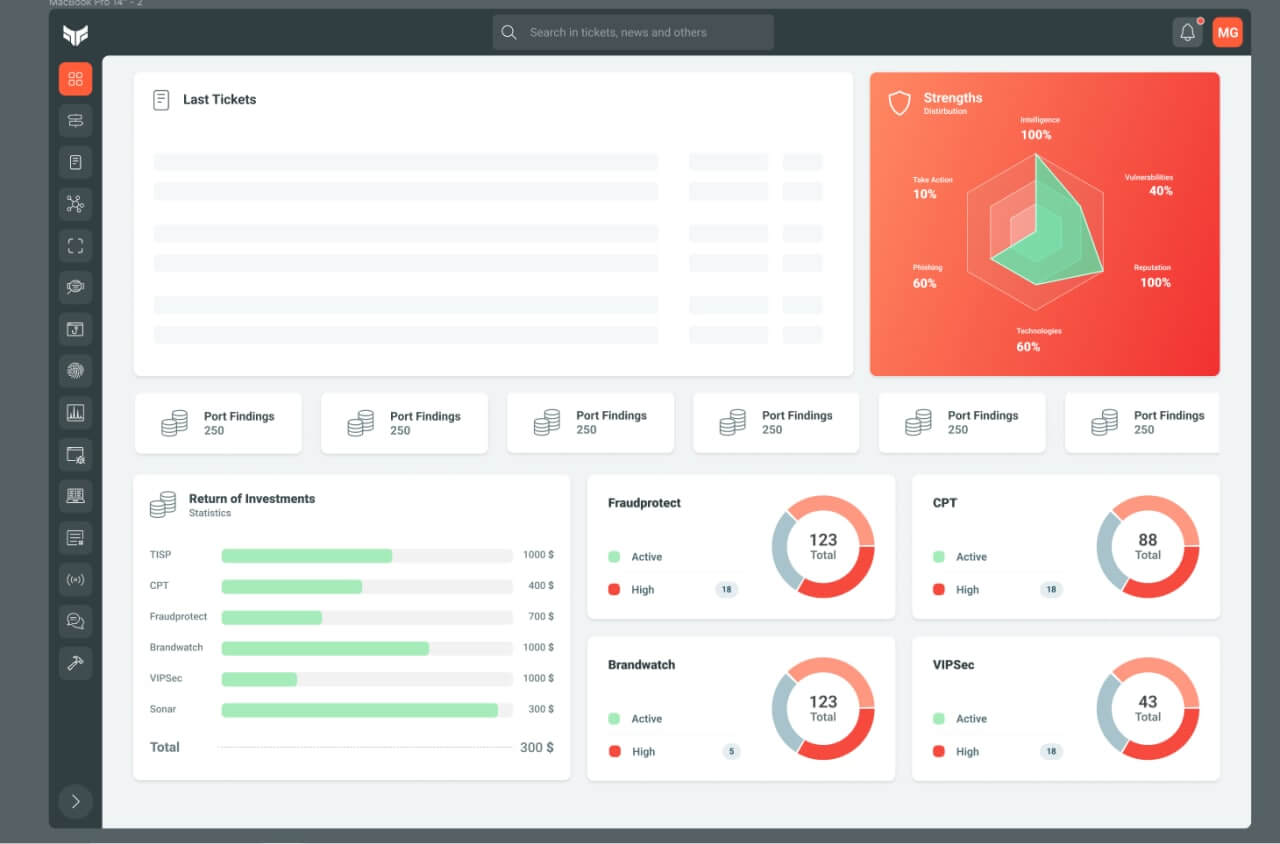Open the chat bubbles icon in sidebar

(x=75, y=621)
